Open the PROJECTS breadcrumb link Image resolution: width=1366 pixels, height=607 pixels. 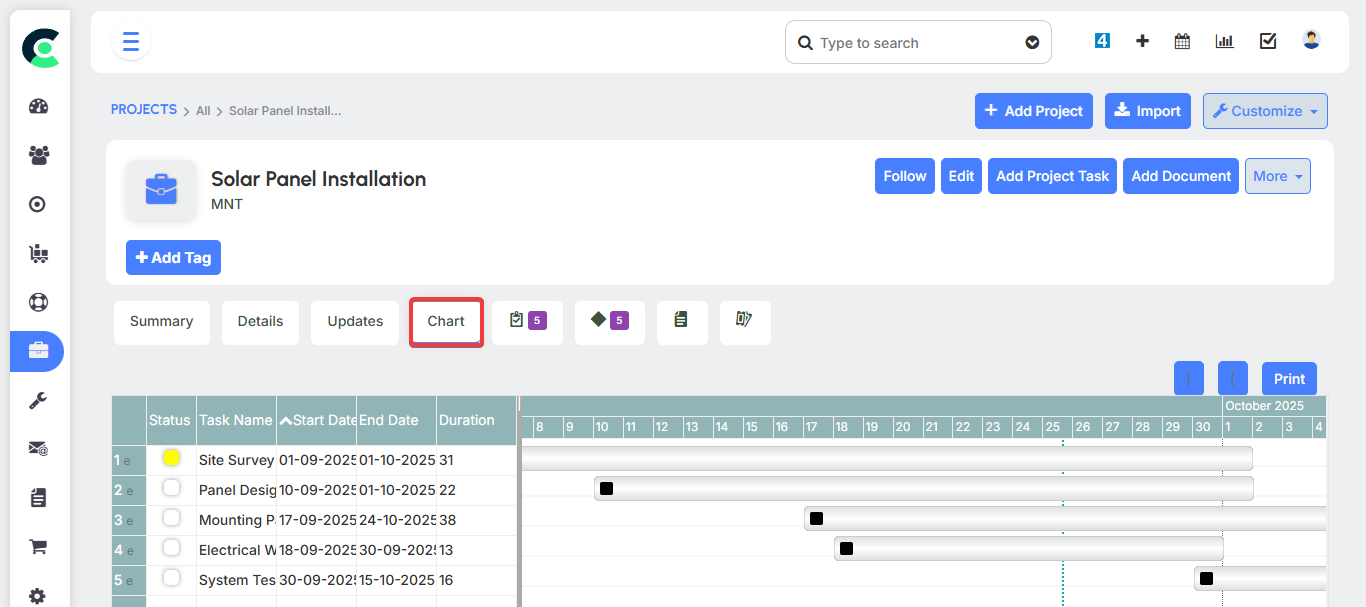click(143, 109)
